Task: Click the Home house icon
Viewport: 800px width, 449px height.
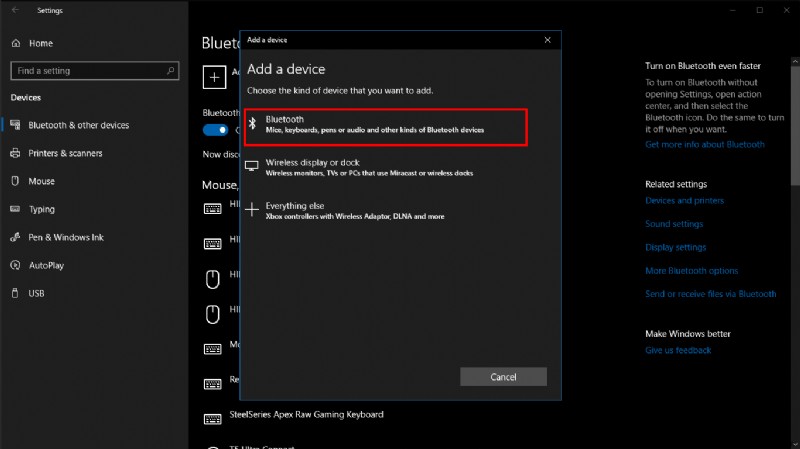Action: (16, 43)
